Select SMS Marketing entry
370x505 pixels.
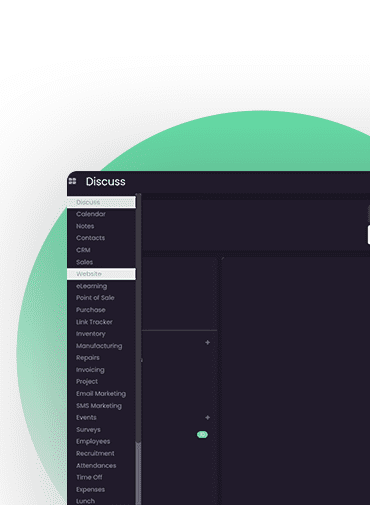click(x=99, y=406)
